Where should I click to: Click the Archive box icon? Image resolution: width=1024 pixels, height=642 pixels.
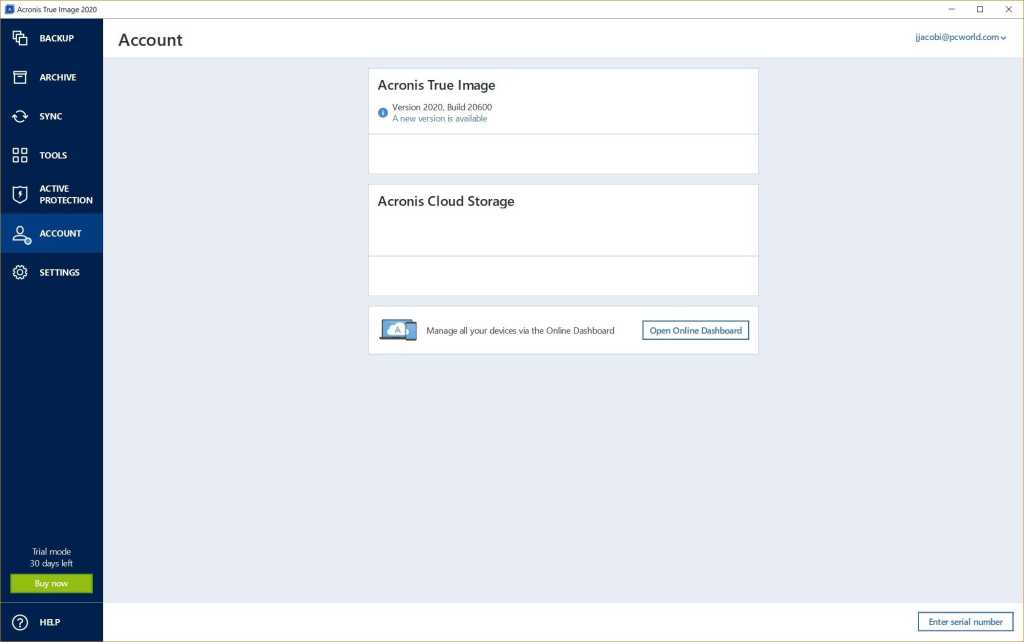pyautogui.click(x=20, y=77)
